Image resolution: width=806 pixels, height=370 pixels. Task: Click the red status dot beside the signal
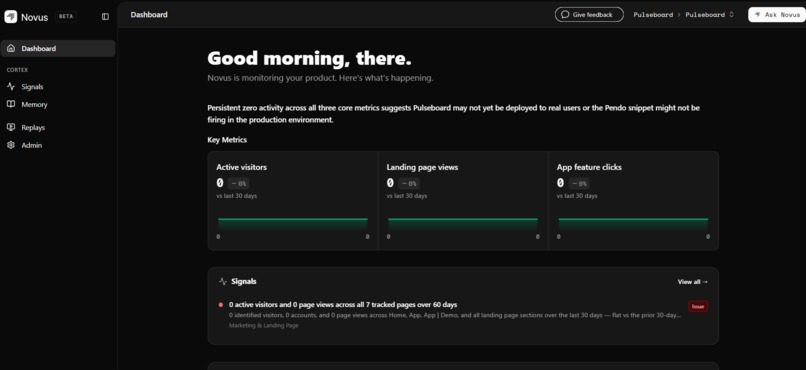[x=221, y=305]
